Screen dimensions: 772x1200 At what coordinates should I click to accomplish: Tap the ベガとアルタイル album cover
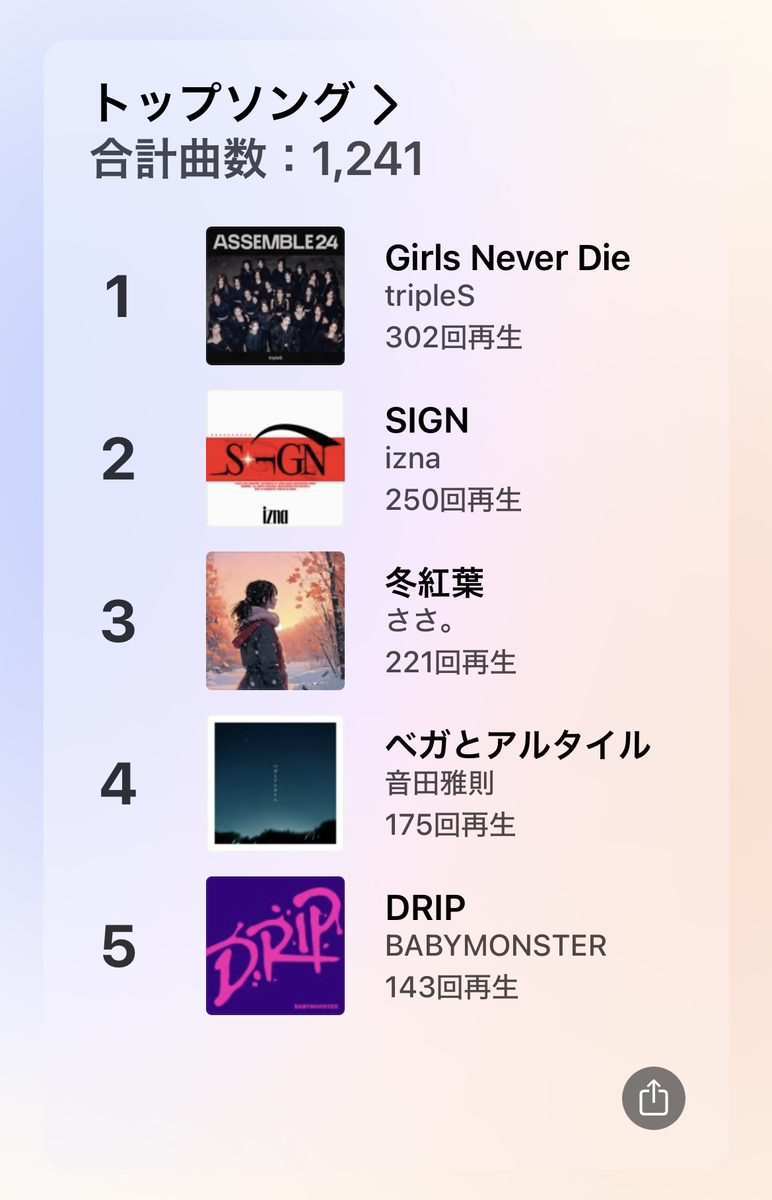pyautogui.click(x=275, y=783)
